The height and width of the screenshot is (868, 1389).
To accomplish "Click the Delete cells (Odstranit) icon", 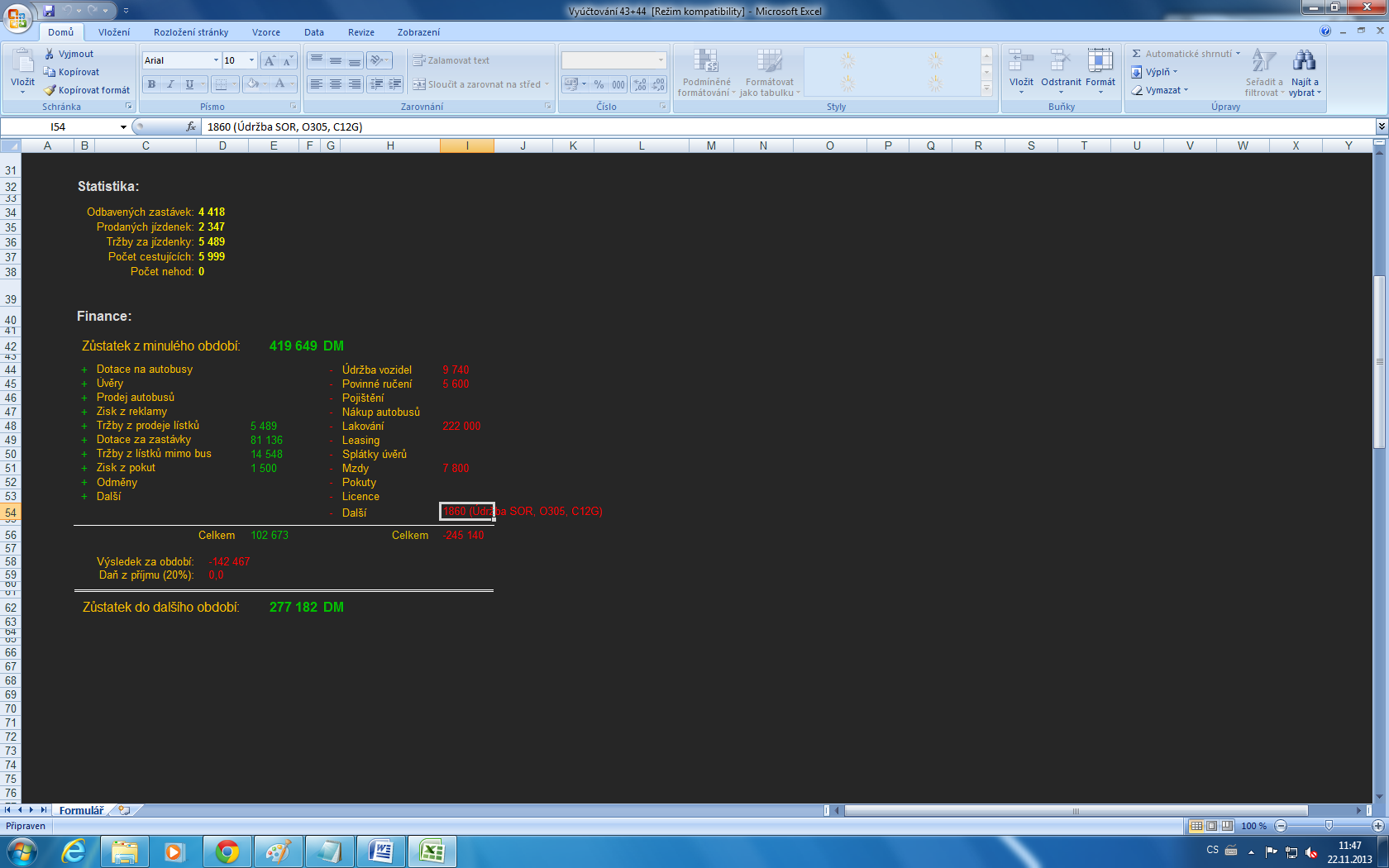I will (x=1060, y=62).
